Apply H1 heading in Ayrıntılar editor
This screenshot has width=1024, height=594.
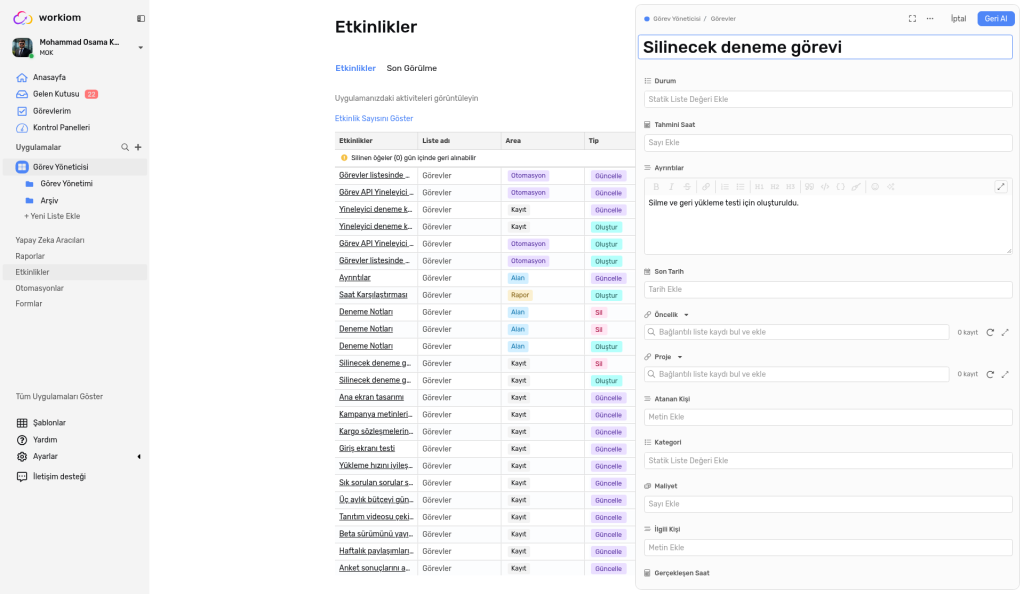[759, 187]
